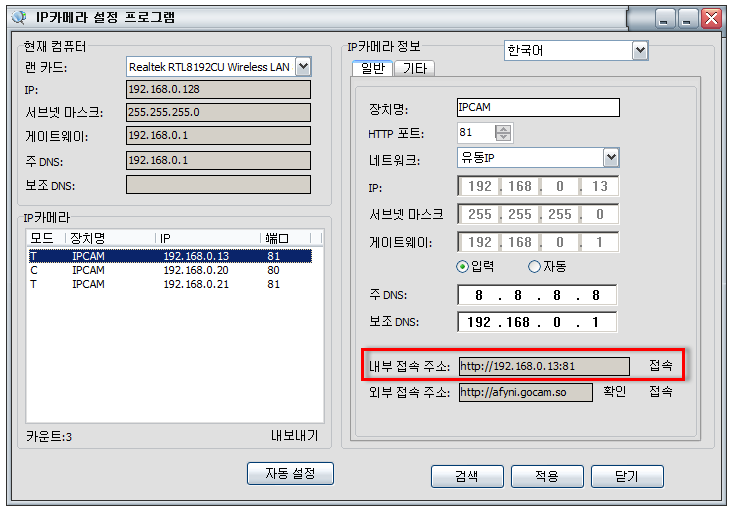
Task: Select the 자동 radio button
Action: tap(534, 266)
